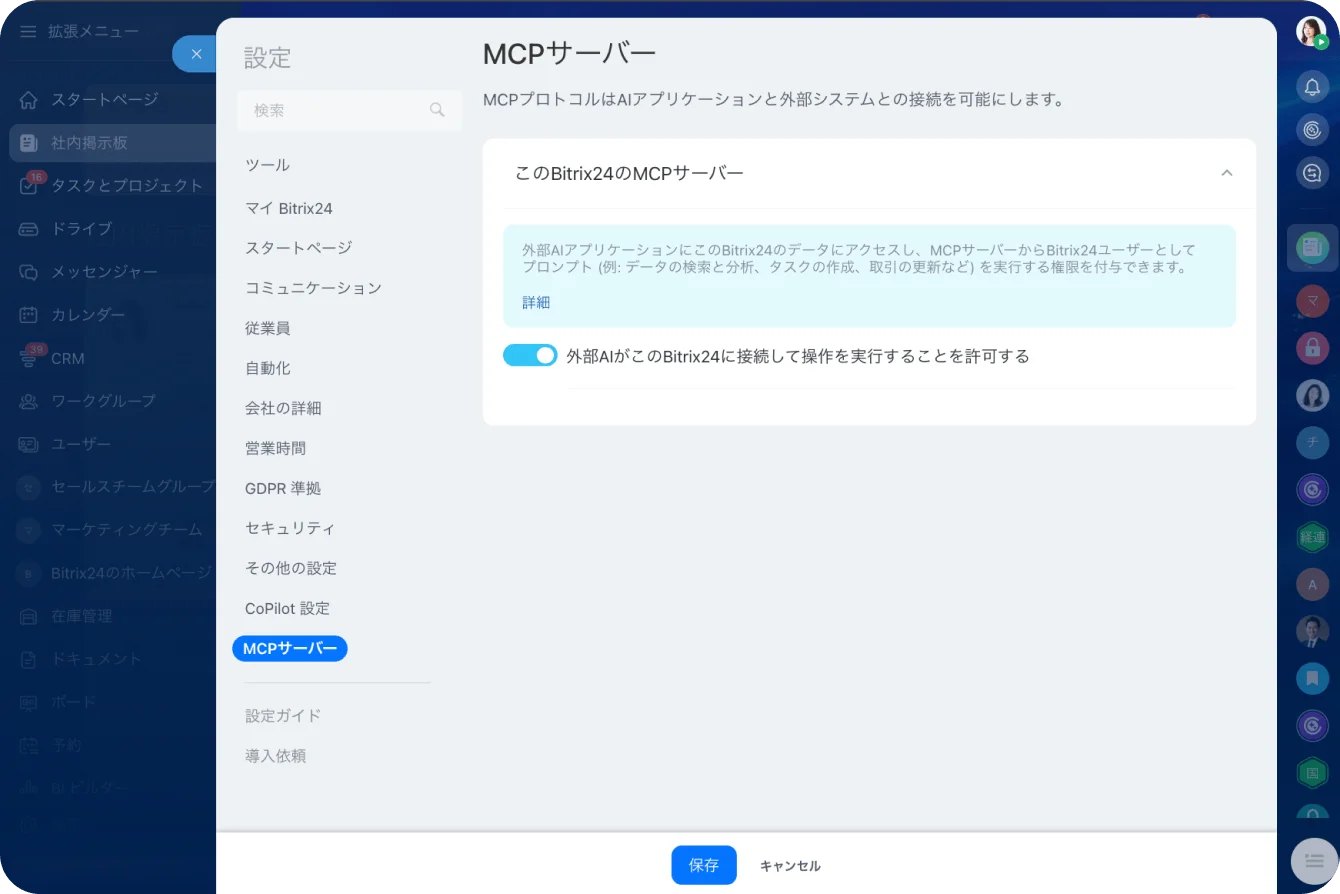Click the ユーザー ID card icon
1340x894 pixels.
(29, 444)
